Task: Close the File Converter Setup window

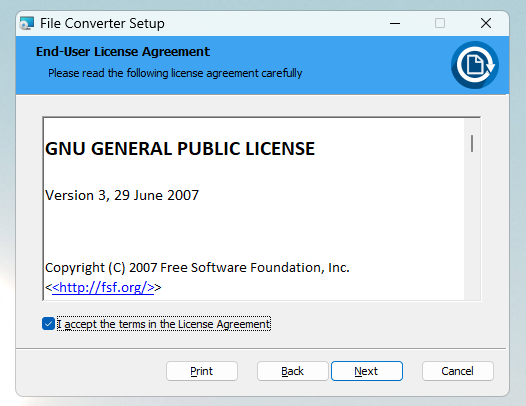Action: [x=486, y=23]
